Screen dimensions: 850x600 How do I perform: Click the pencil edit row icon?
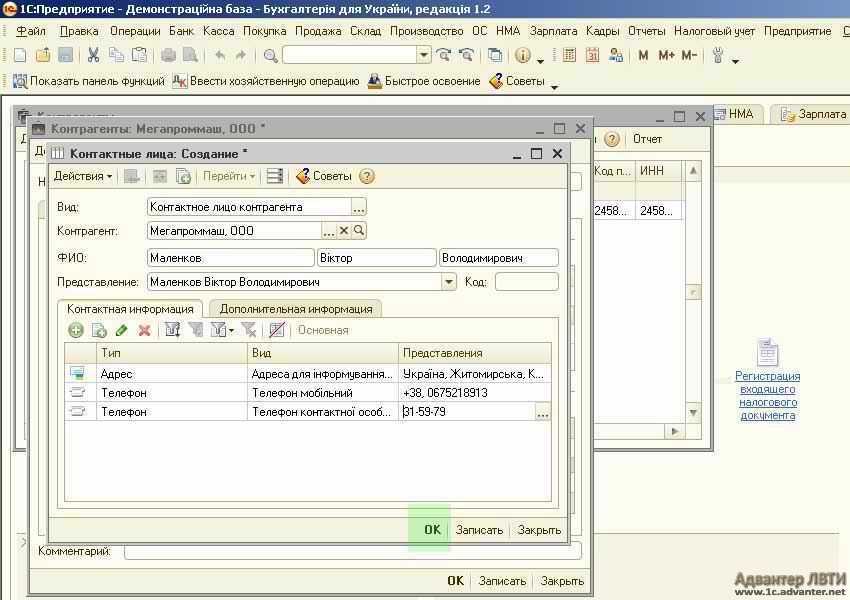coord(121,330)
